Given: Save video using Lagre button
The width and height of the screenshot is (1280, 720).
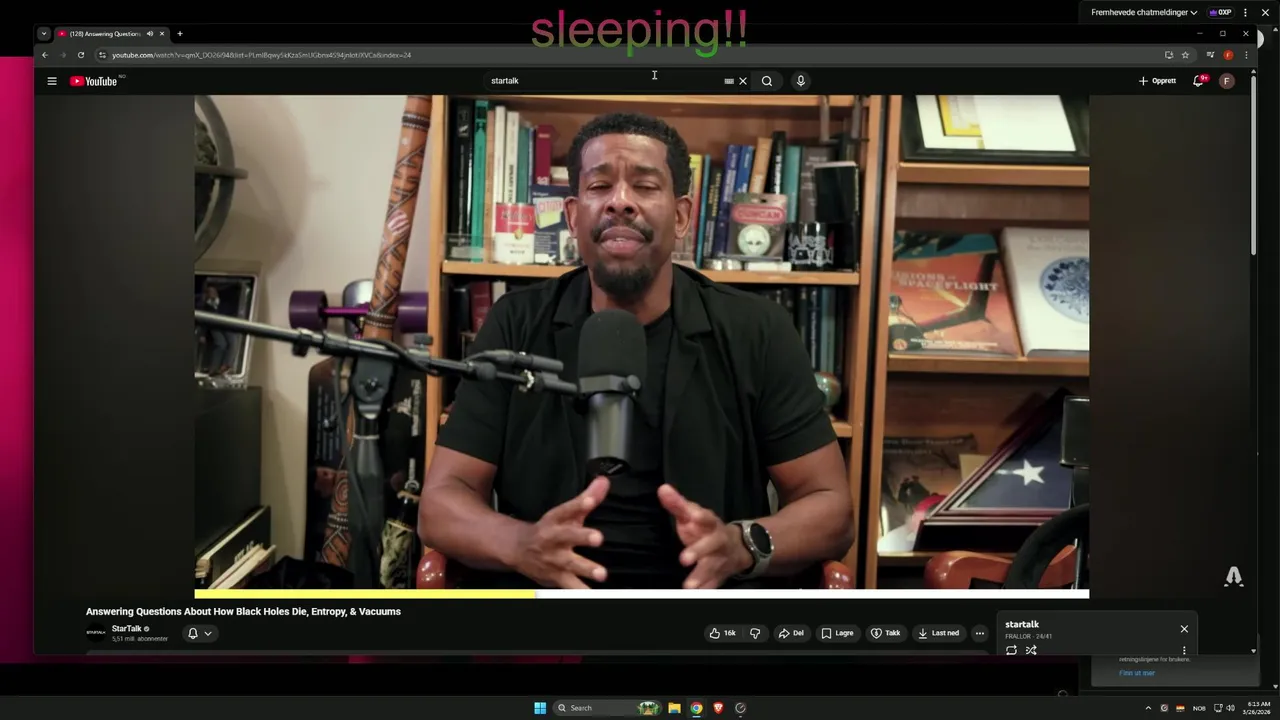Looking at the screenshot, I should pyautogui.click(x=837, y=633).
